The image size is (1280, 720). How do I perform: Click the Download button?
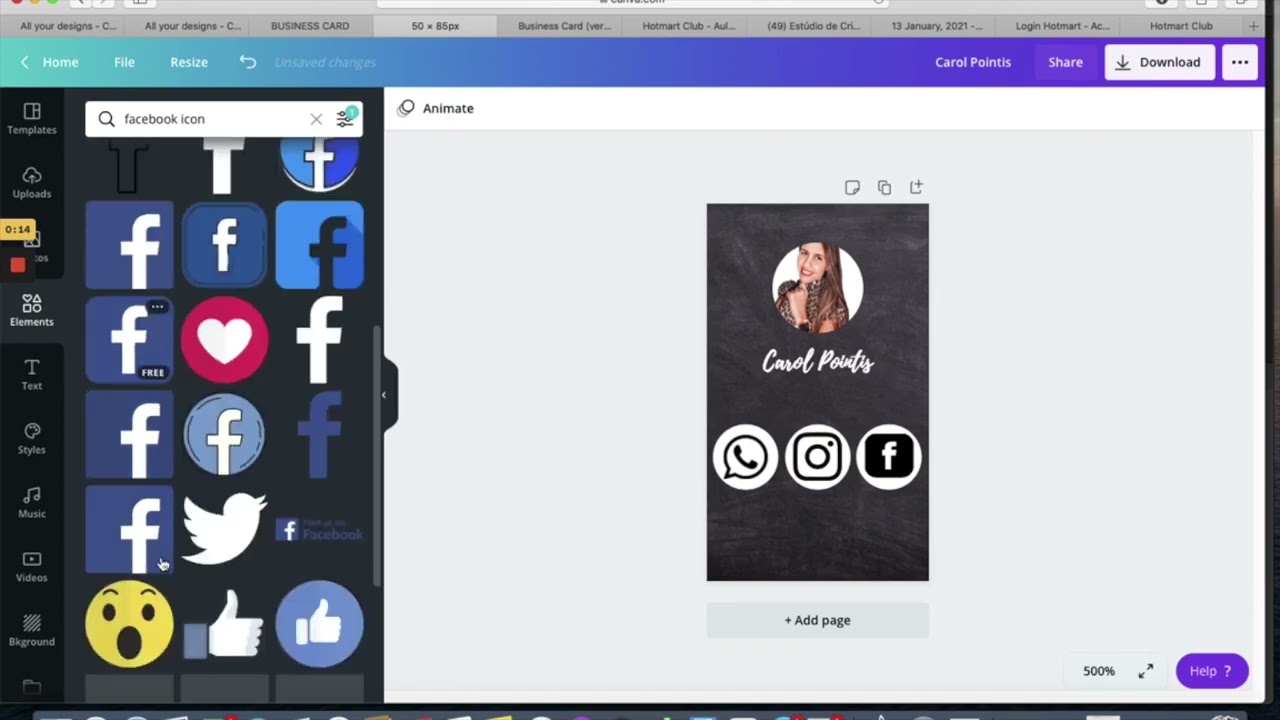(x=1159, y=62)
